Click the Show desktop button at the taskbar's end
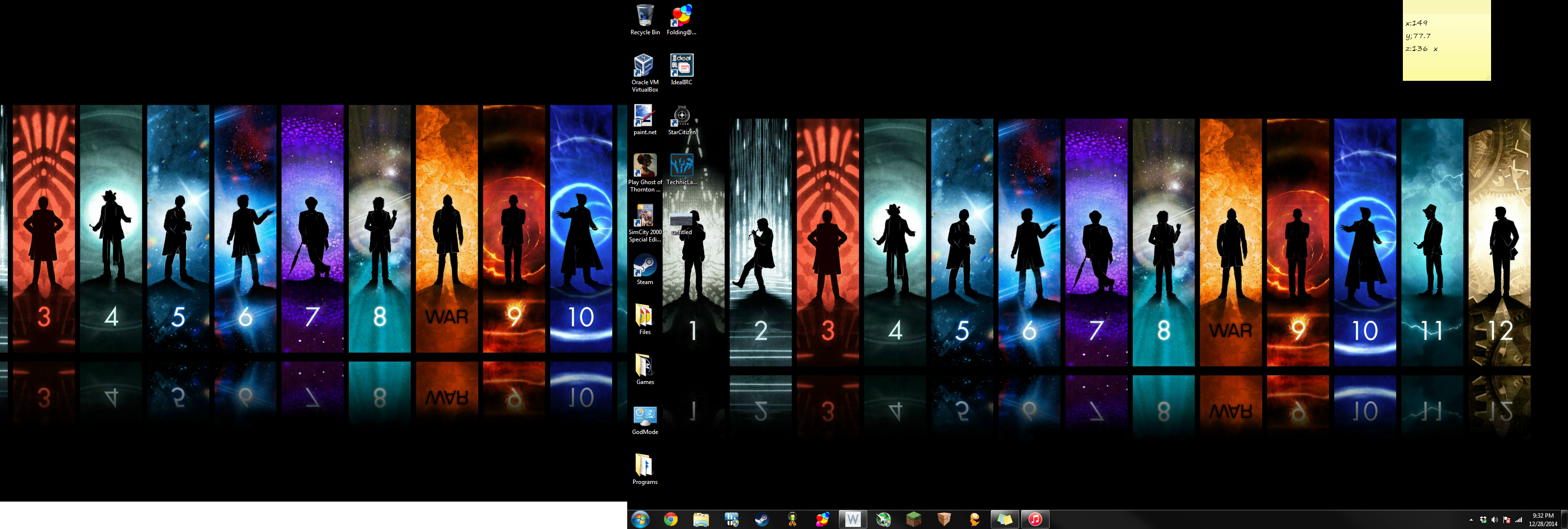 point(1565,520)
